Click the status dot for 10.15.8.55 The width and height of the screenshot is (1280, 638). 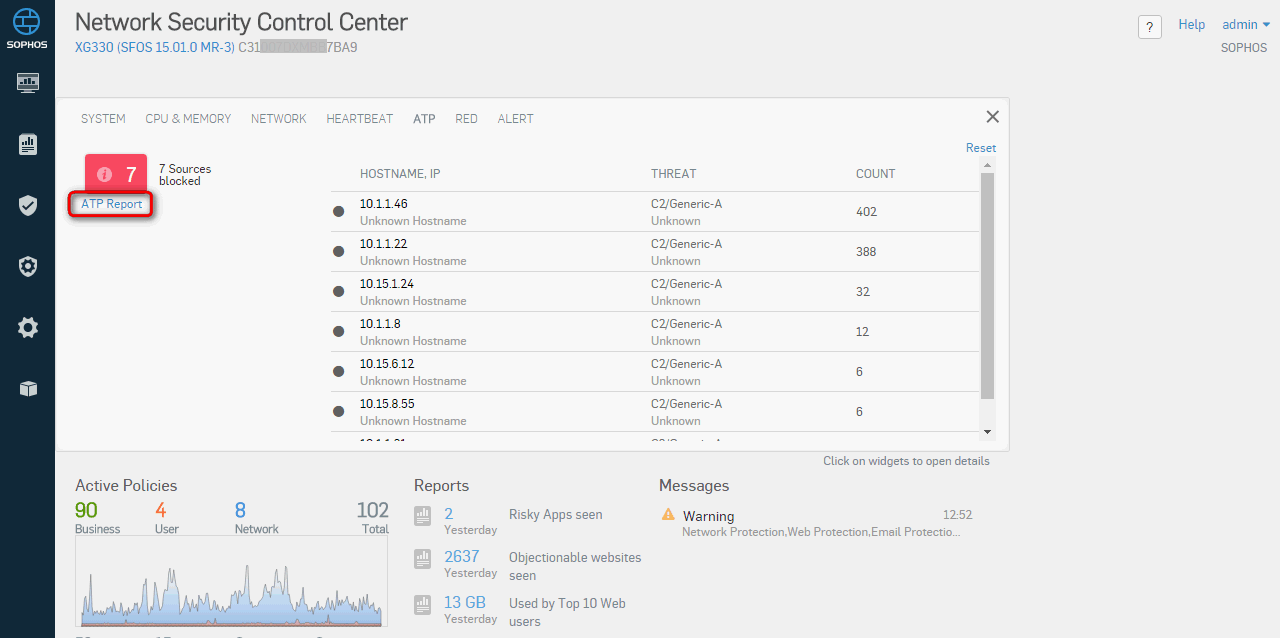(x=339, y=412)
